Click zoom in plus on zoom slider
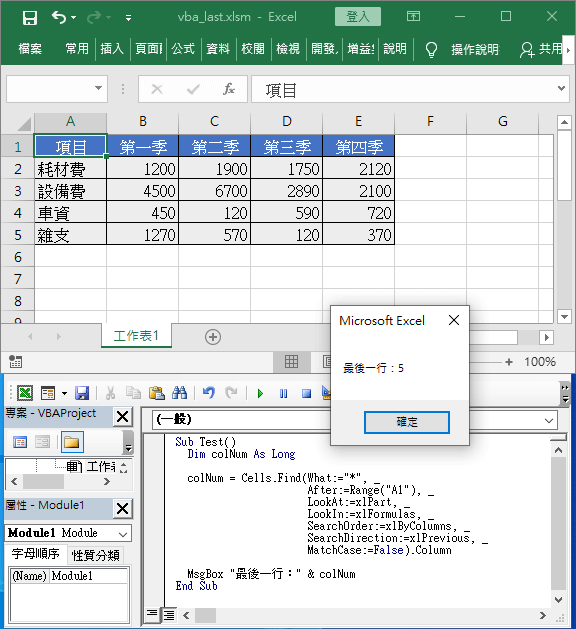The height and width of the screenshot is (629, 576). pos(509,362)
